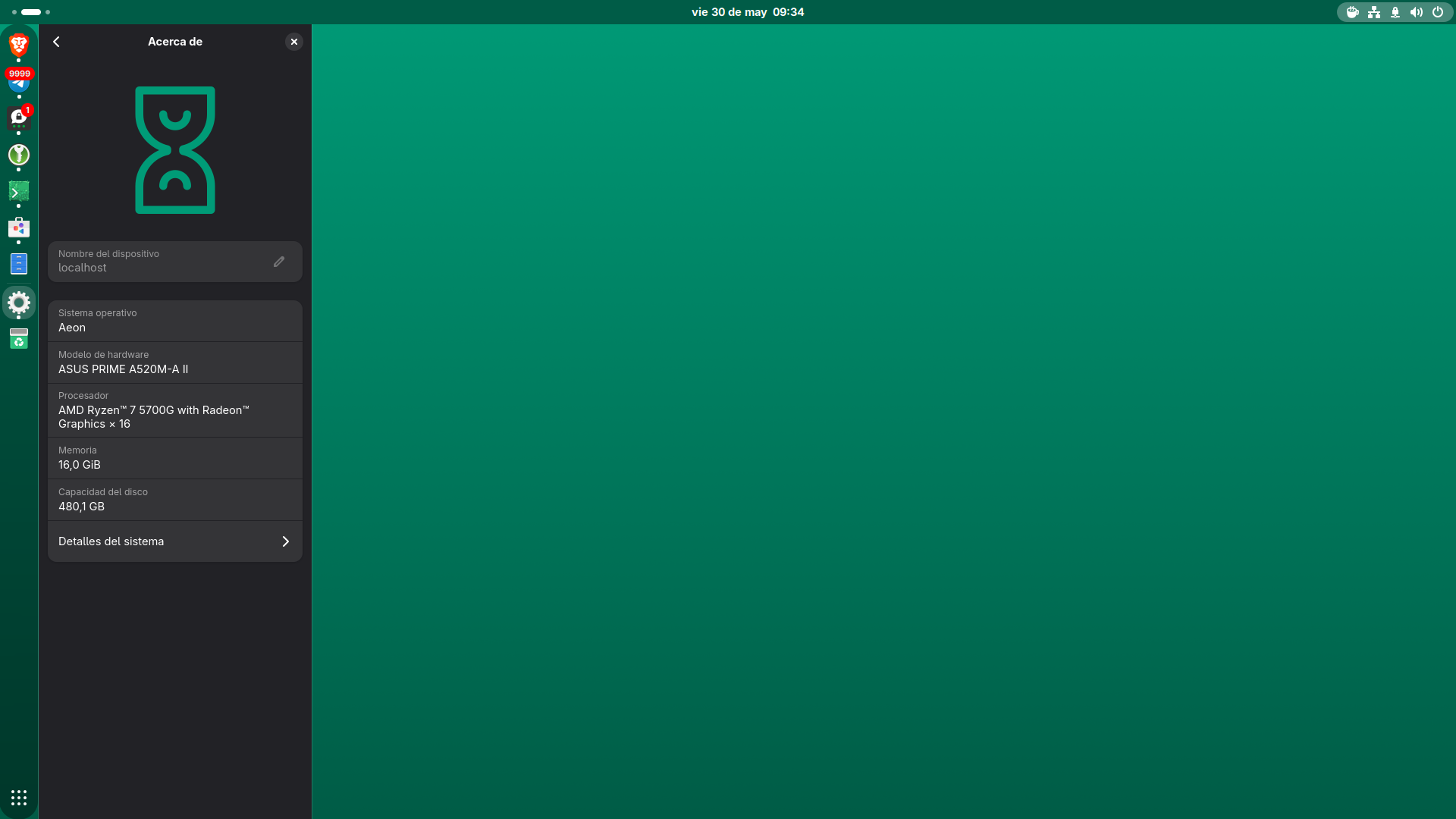Click the workspace indicator in top bar
Viewport: 1456px width, 819px height.
pos(31,12)
